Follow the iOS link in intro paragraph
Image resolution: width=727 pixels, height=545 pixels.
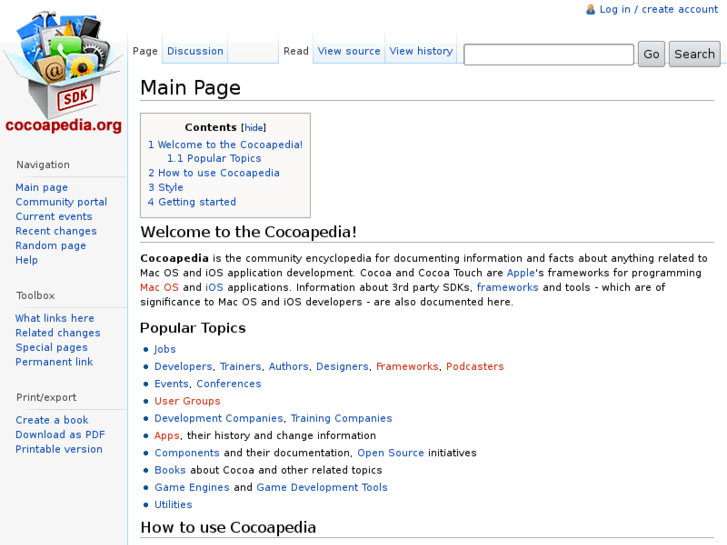[x=214, y=288]
